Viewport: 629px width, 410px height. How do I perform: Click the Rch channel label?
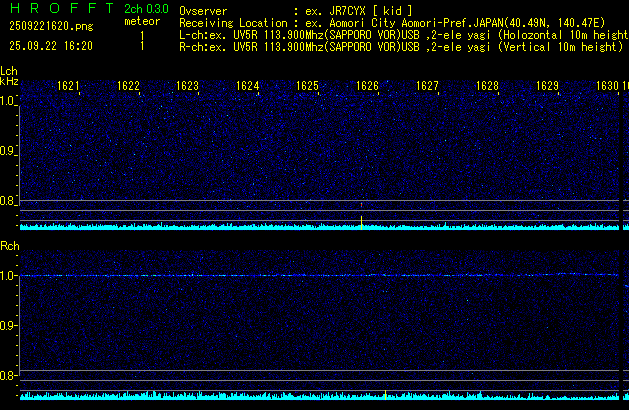(9, 245)
